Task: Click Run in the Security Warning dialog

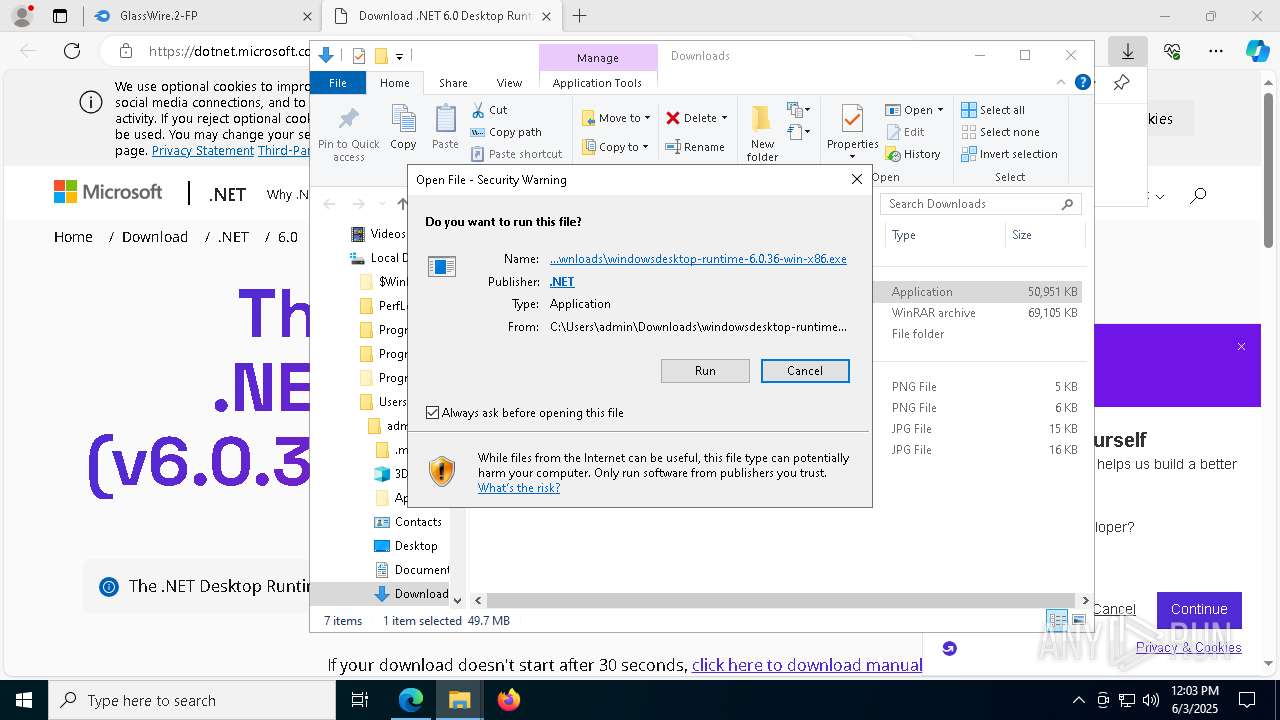Action: click(705, 371)
